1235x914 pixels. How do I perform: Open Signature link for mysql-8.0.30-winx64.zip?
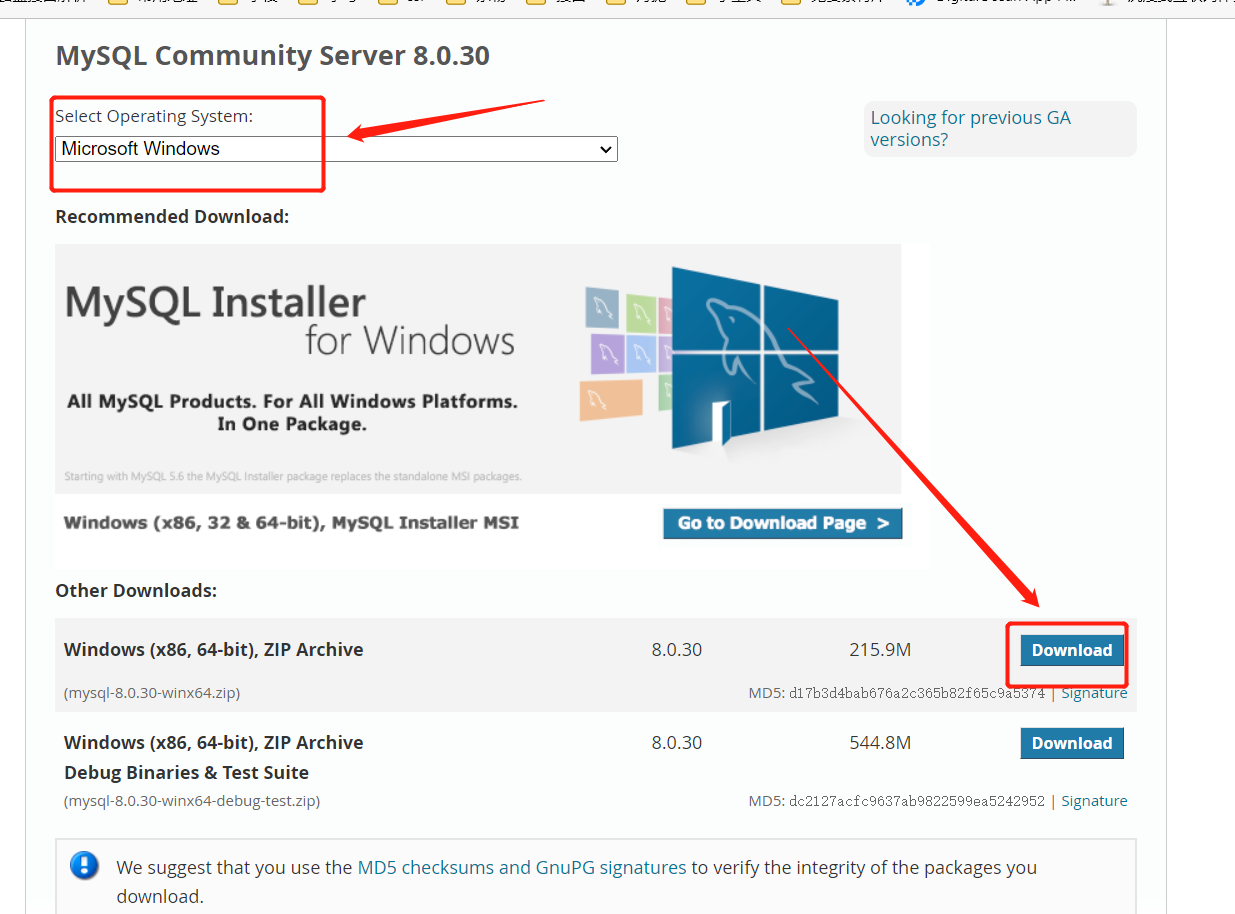tap(1094, 693)
